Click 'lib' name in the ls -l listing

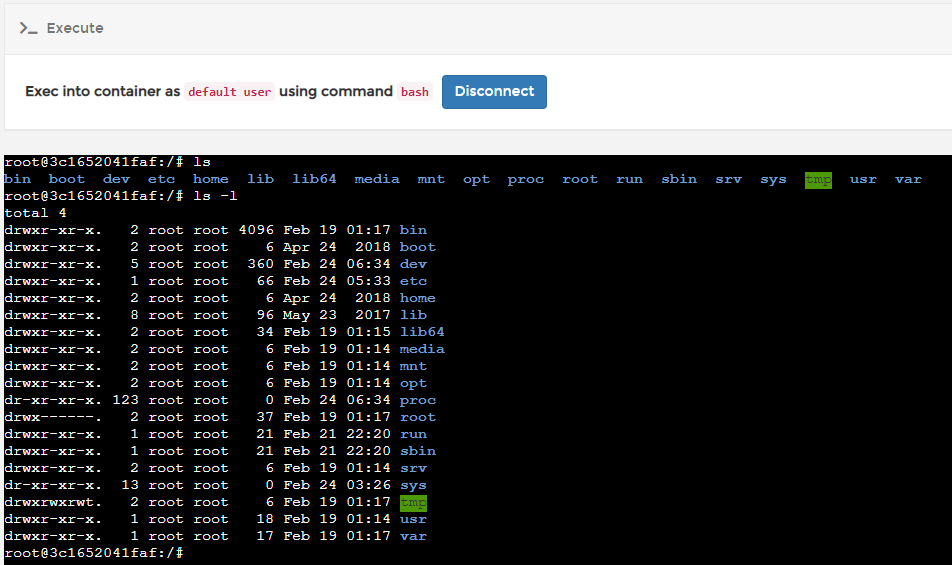413,315
